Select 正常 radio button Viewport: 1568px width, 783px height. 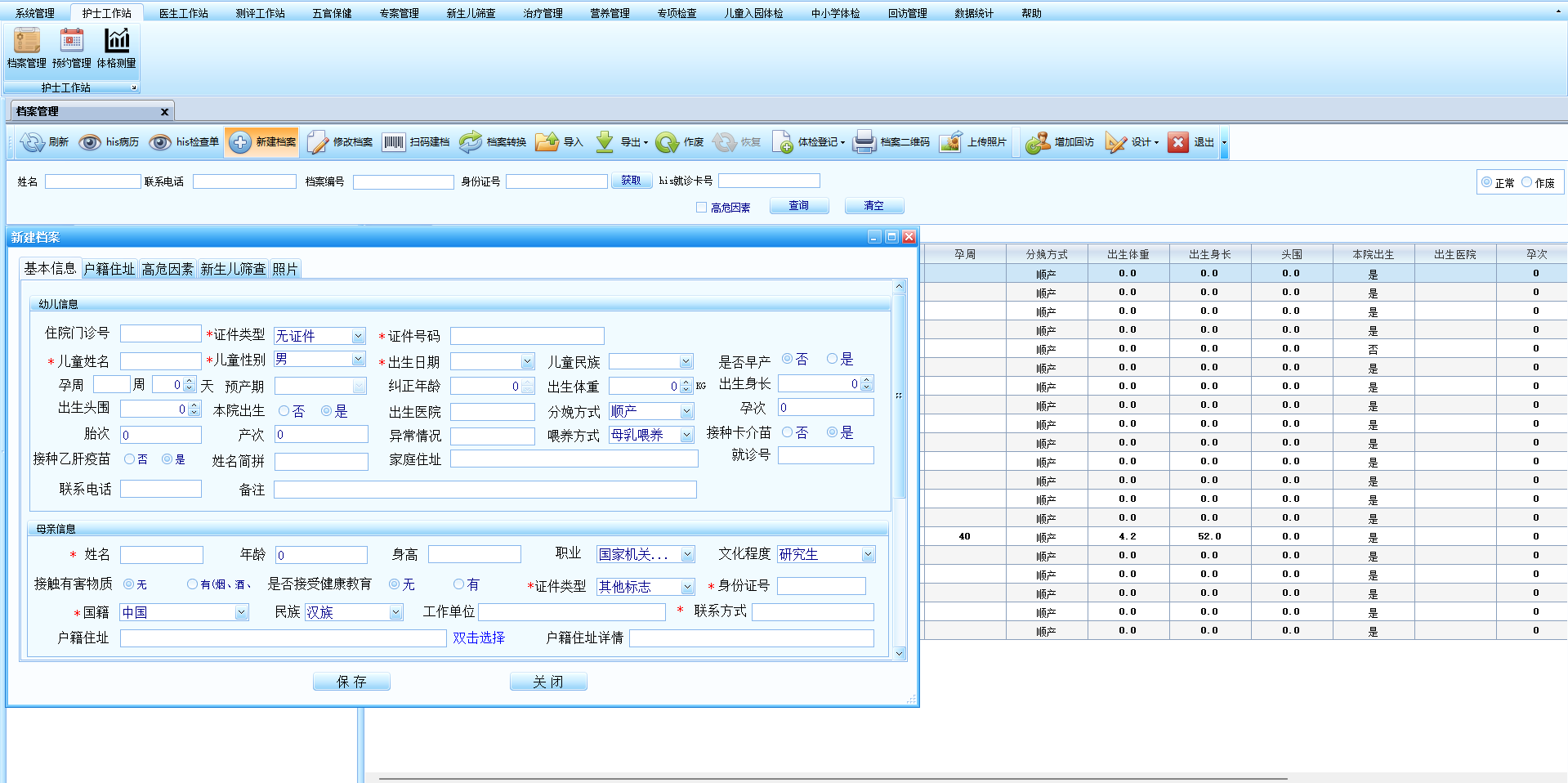point(1487,182)
